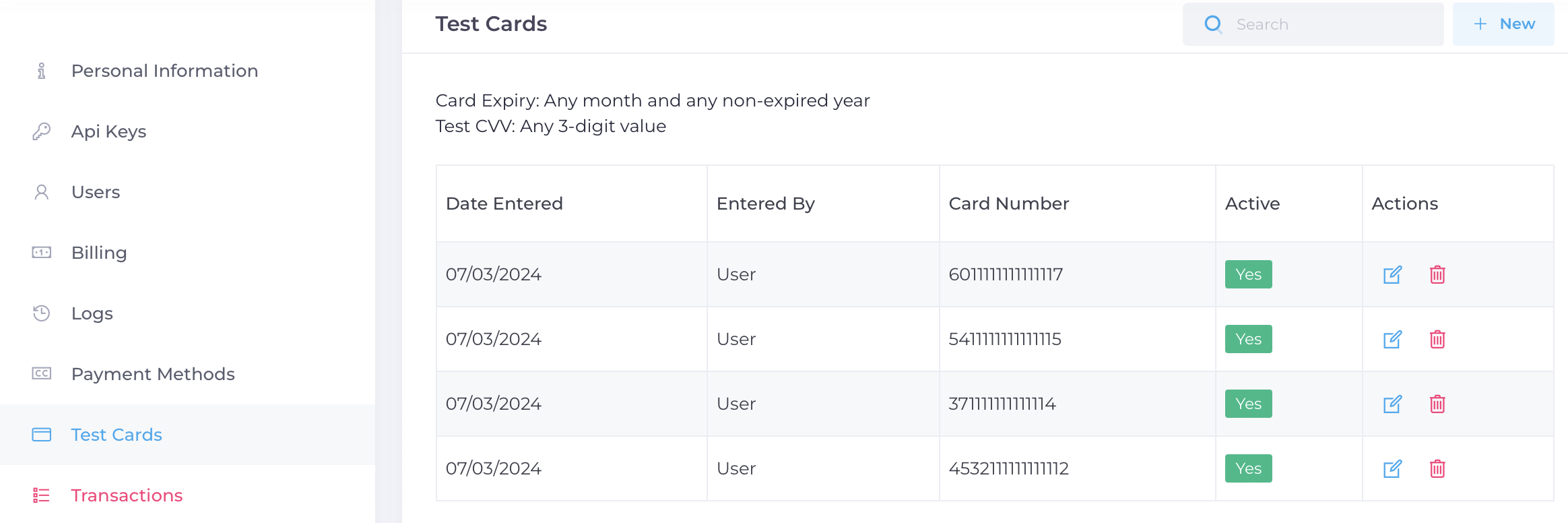Edit the card ending in 1117
This screenshot has height=523, width=1568.
coord(1392,274)
